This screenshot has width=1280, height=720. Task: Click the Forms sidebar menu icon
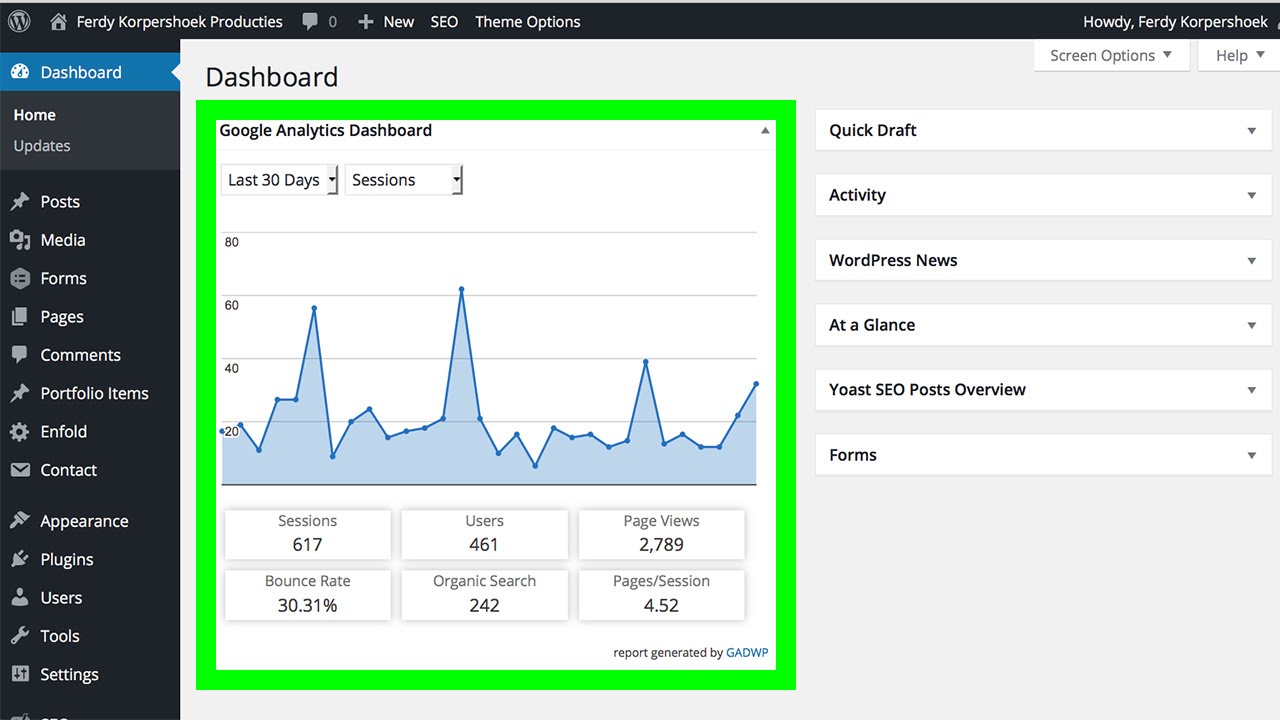pos(20,278)
